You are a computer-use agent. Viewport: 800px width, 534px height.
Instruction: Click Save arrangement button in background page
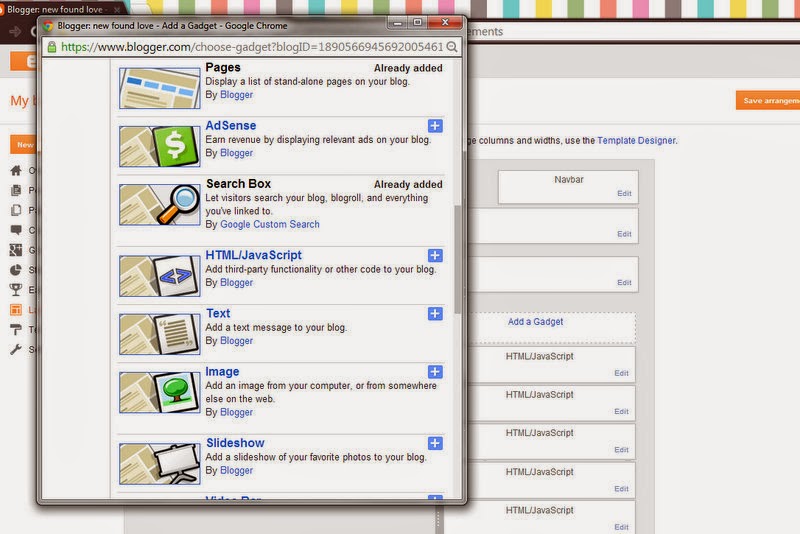coord(768,100)
